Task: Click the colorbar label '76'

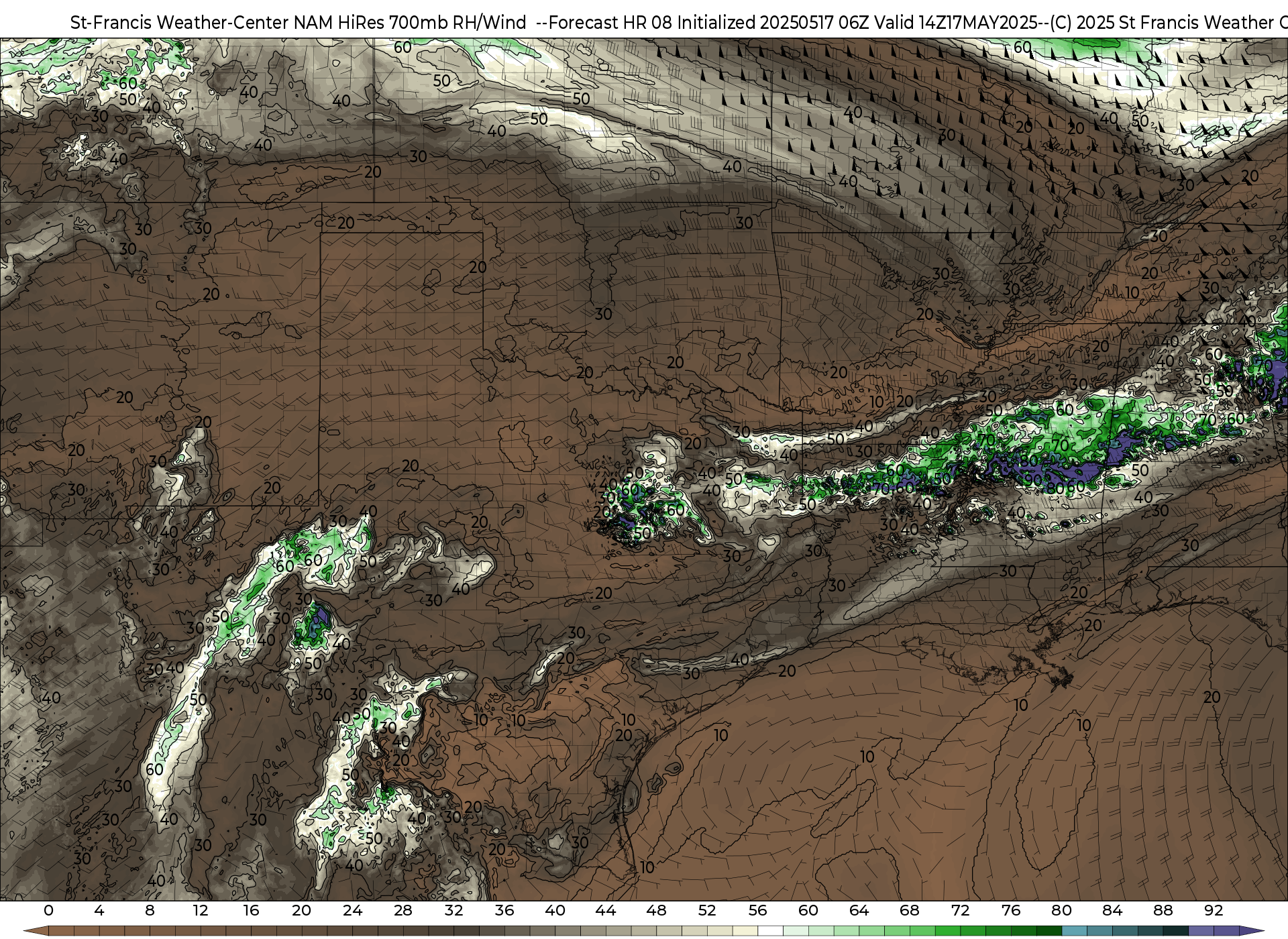Action: pos(1010,911)
